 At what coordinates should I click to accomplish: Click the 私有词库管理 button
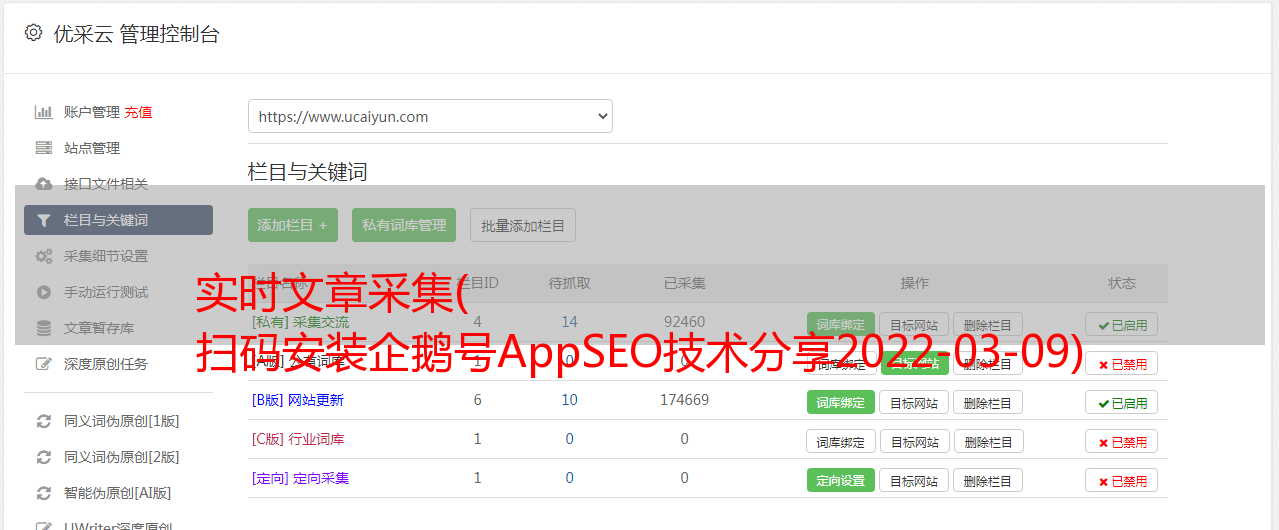[404, 225]
